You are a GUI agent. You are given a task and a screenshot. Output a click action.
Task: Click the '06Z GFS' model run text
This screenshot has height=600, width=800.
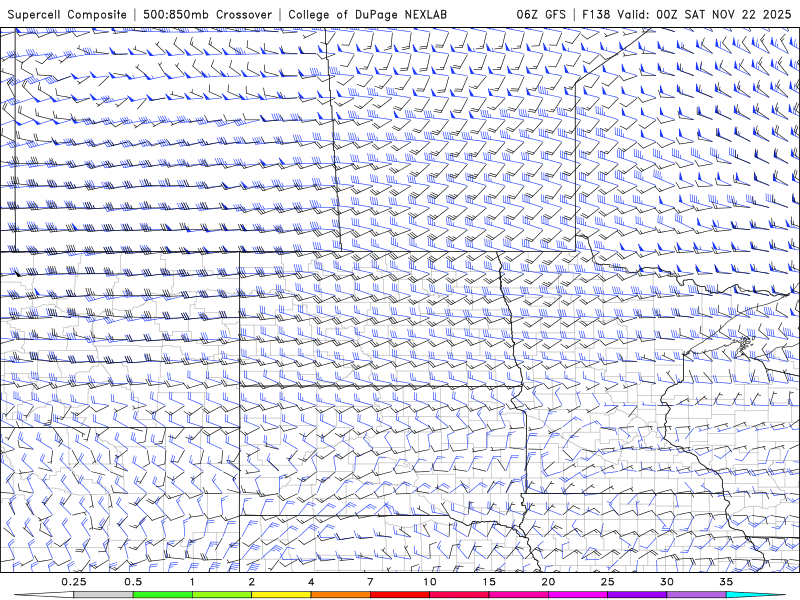tap(541, 14)
